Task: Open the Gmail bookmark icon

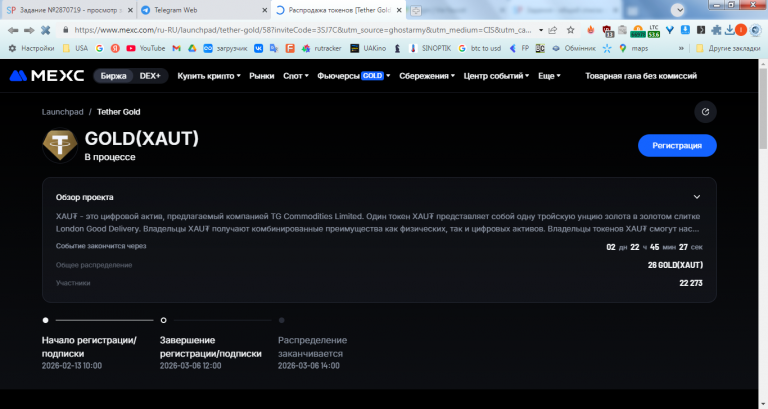Action: [177, 48]
